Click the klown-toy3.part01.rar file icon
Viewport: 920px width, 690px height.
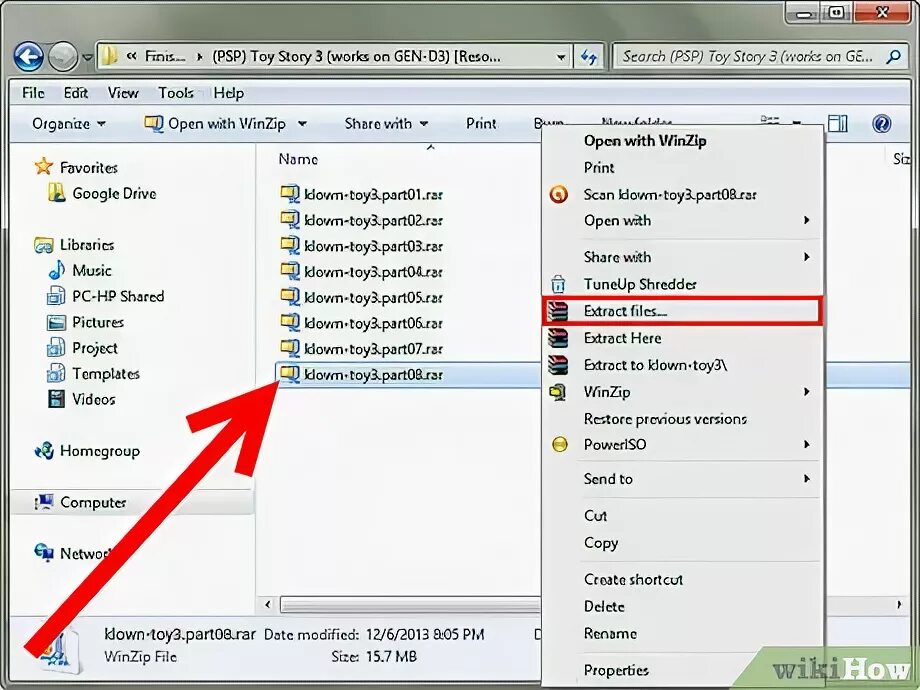pos(290,193)
